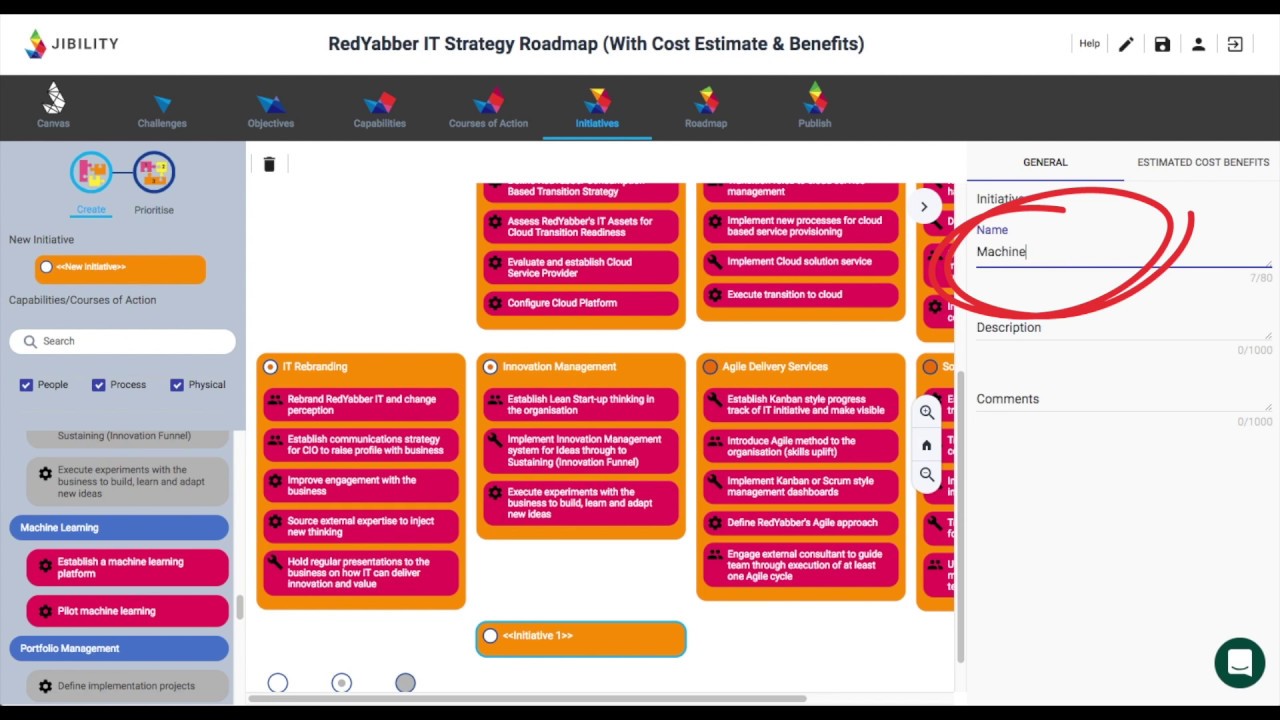Select Execute experiments action in left list
This screenshot has height=720, width=1280.
click(x=128, y=482)
